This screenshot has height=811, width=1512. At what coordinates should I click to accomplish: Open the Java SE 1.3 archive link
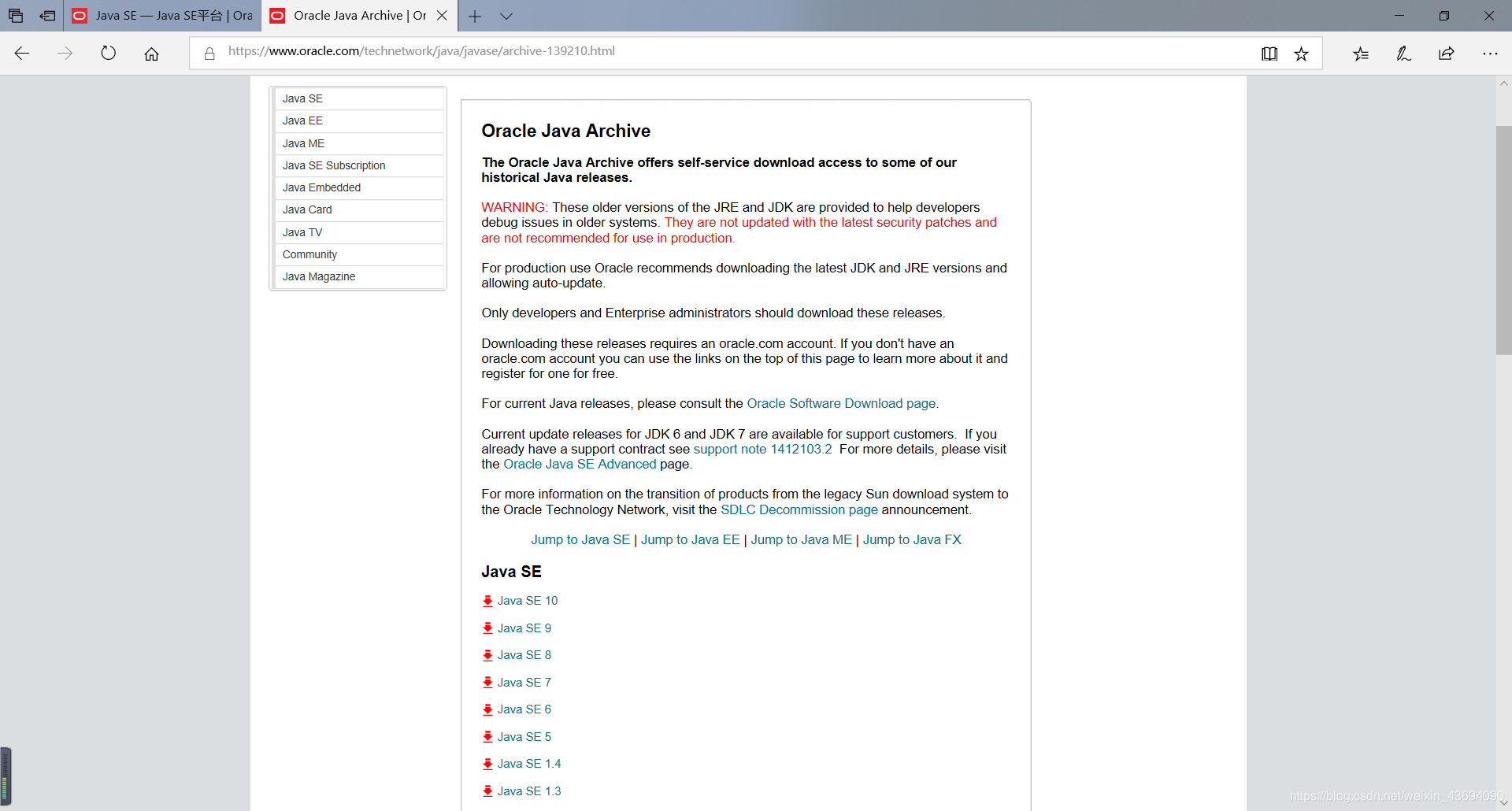(529, 791)
